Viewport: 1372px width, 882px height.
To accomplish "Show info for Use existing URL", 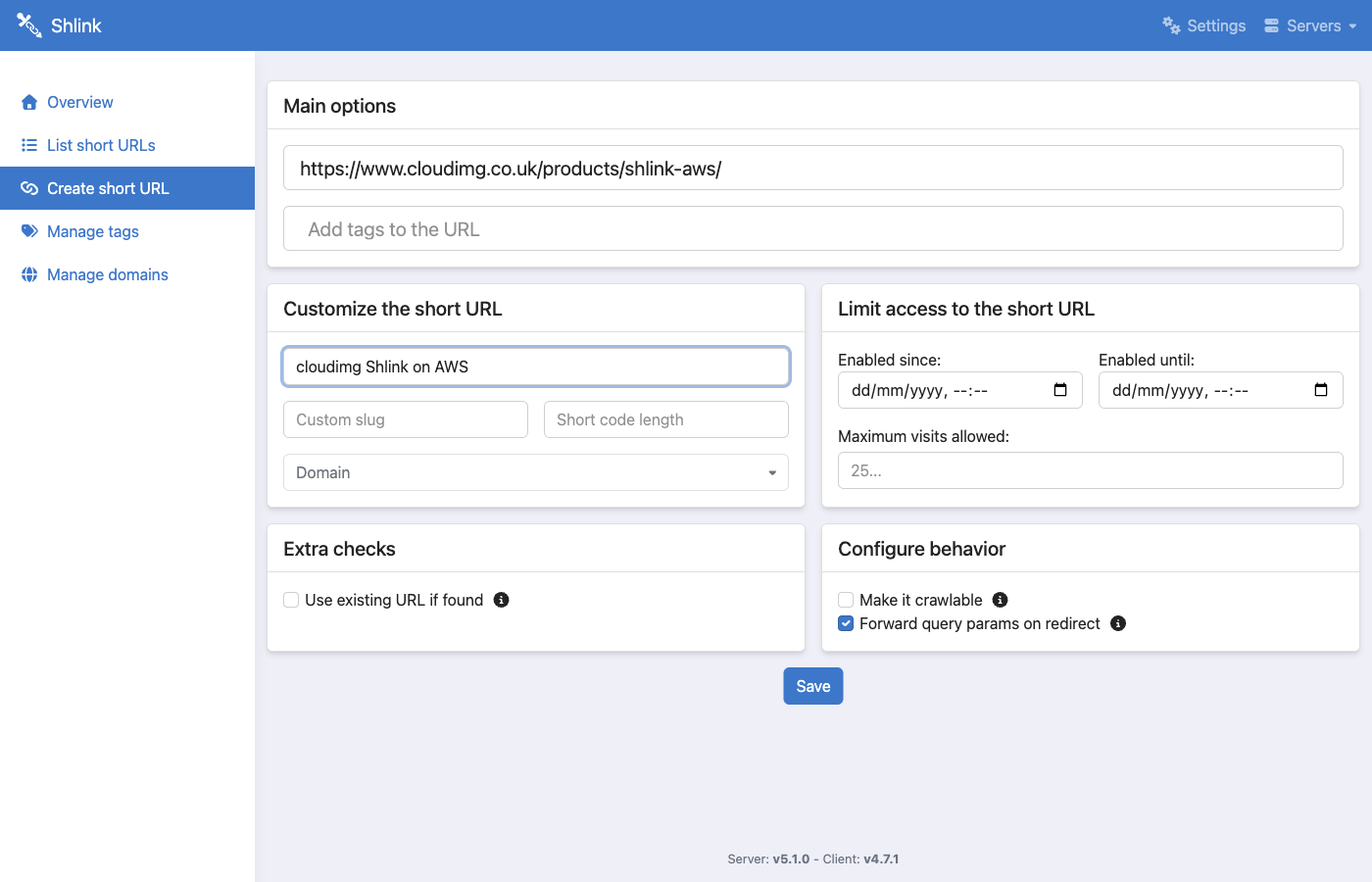I will point(501,600).
